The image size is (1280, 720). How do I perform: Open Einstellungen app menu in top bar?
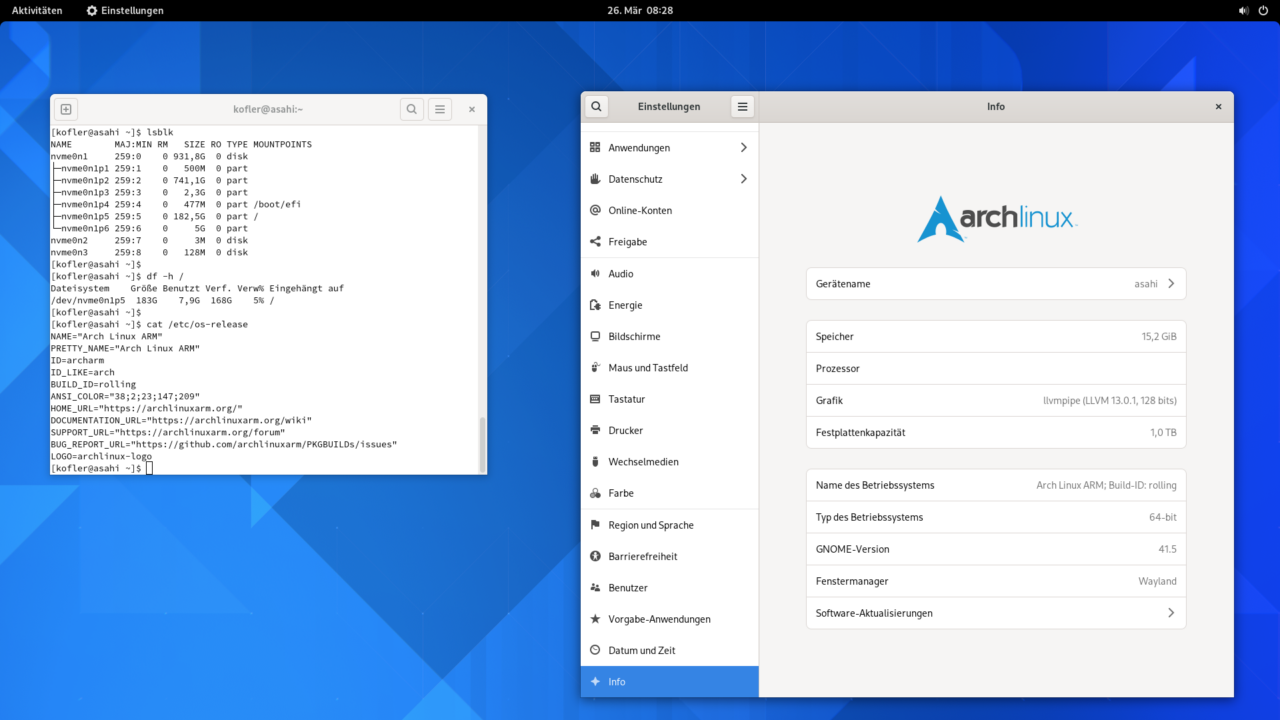pos(125,10)
